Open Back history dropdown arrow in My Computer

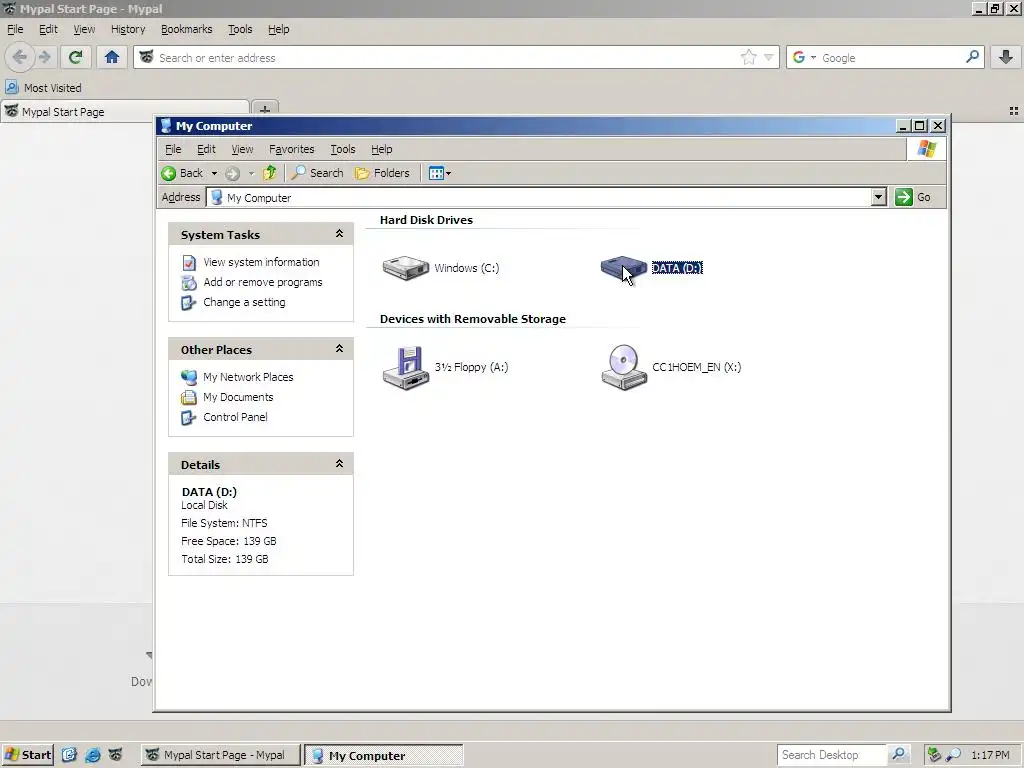pyautogui.click(x=214, y=174)
